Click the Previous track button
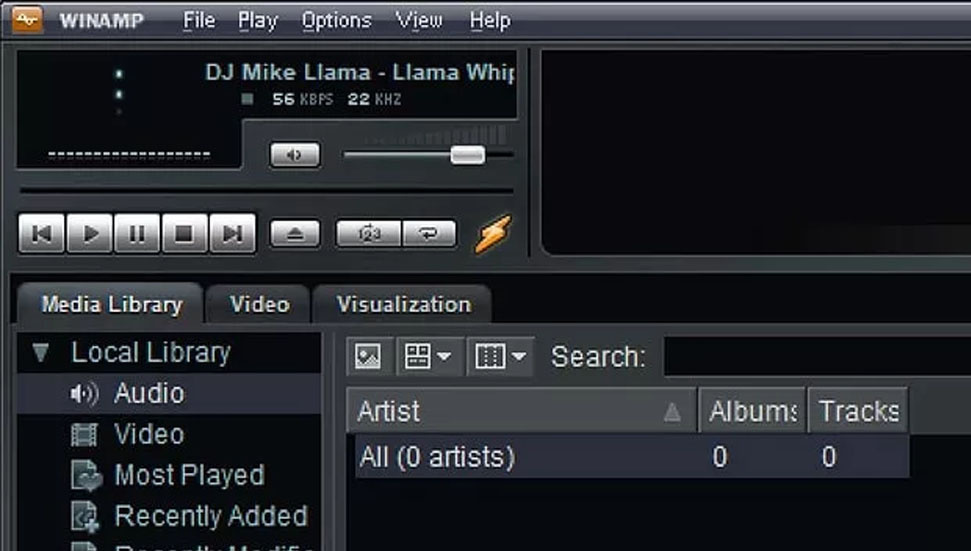Screen dimensions: 971x551 click(x=42, y=234)
